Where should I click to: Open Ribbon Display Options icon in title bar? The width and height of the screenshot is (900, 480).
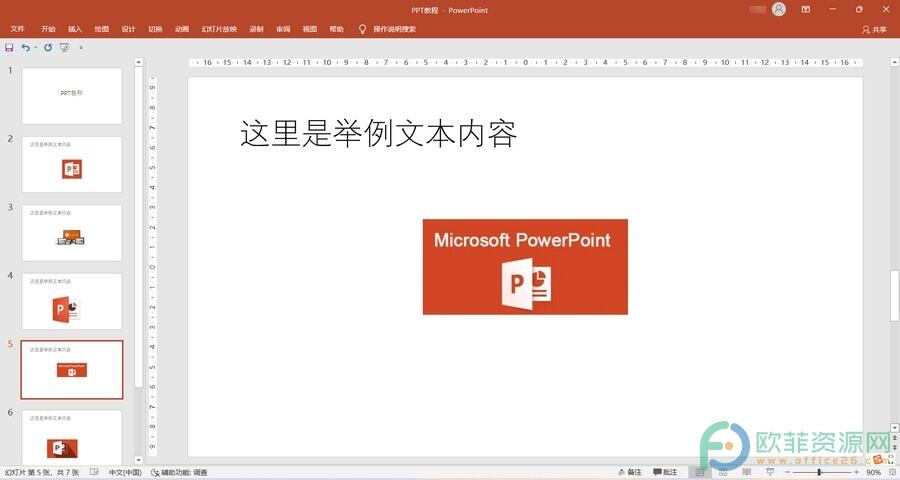click(x=806, y=9)
